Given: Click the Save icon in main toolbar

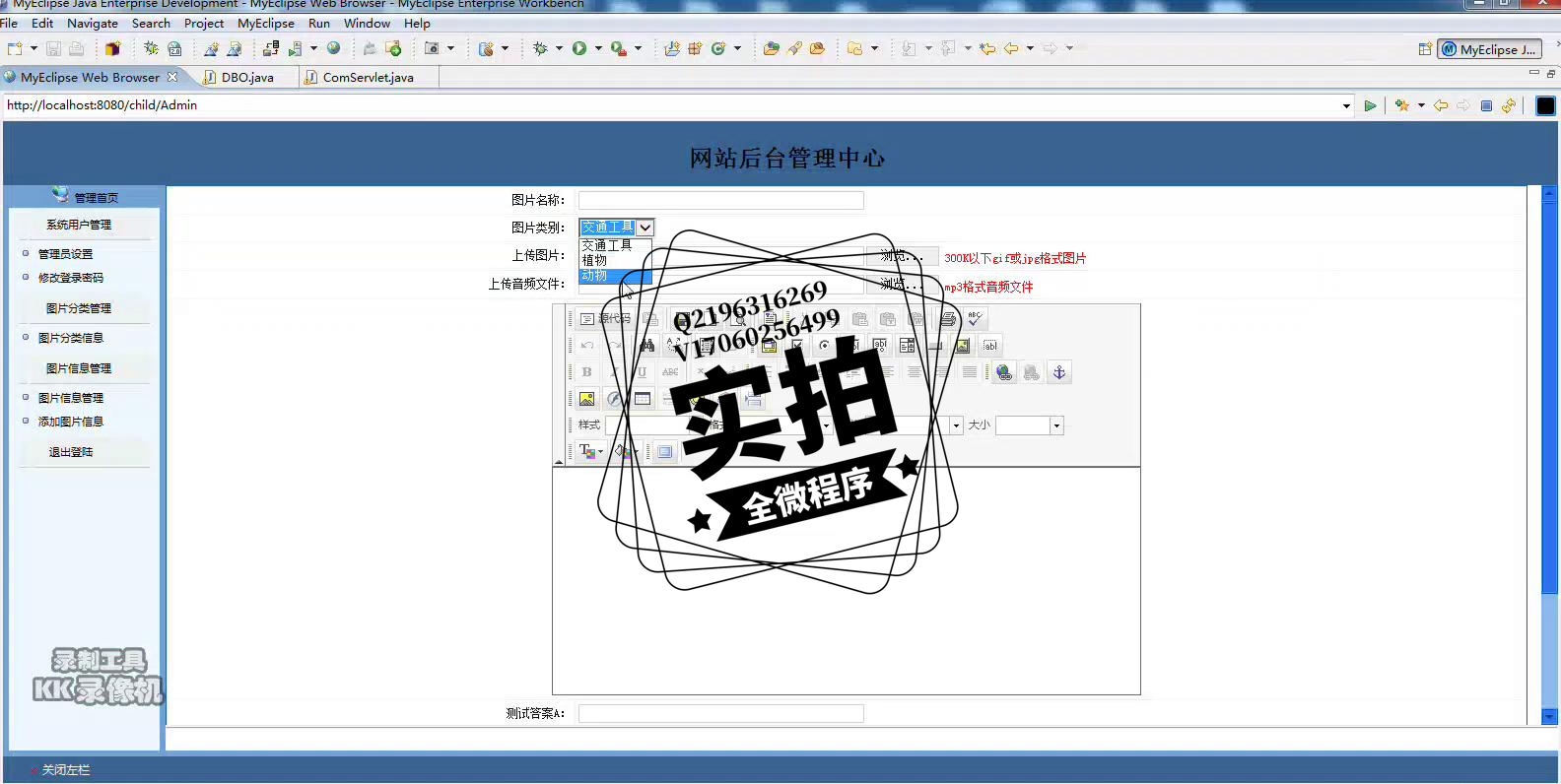Looking at the screenshot, I should [x=54, y=48].
